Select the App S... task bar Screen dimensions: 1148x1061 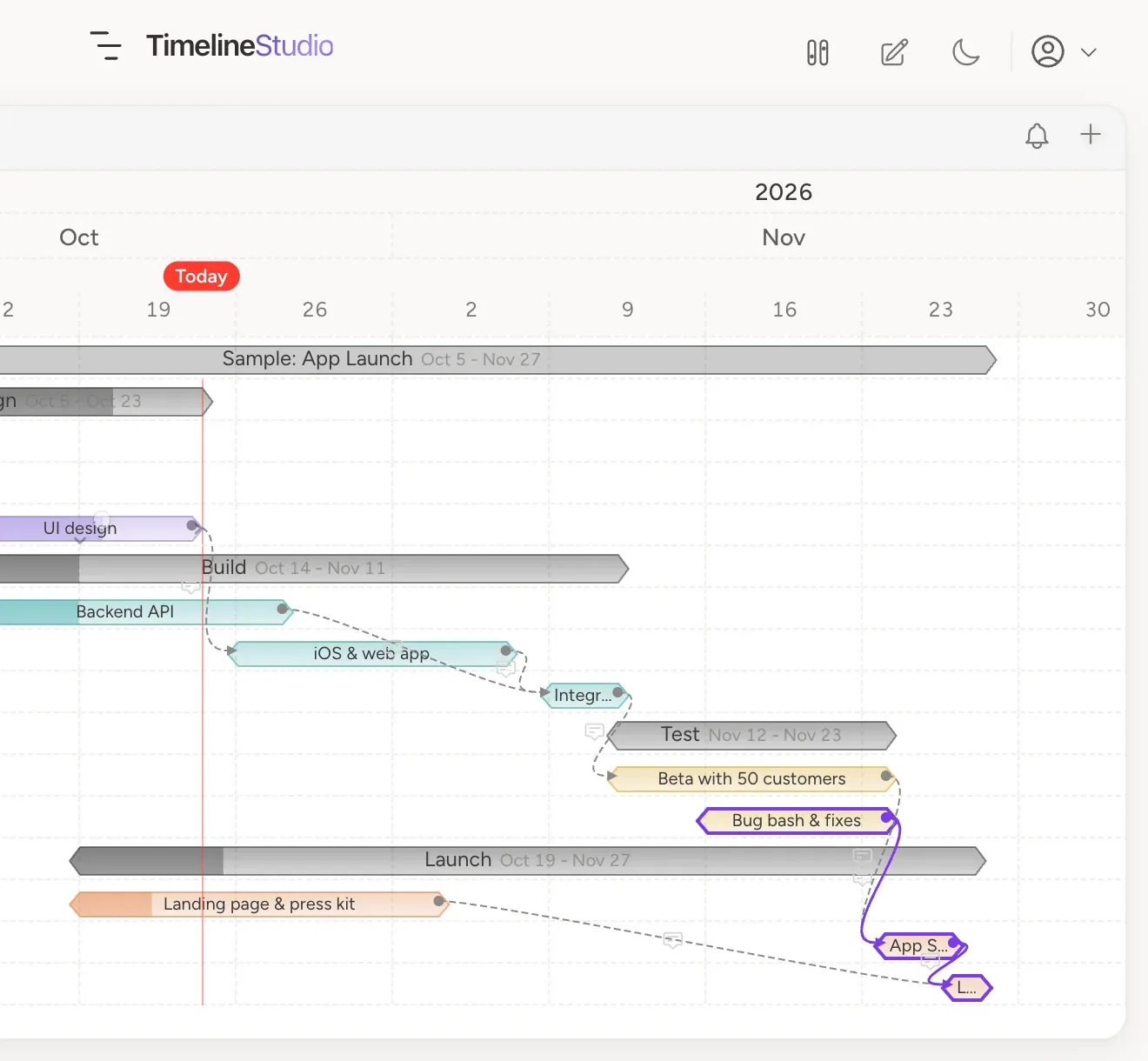[x=918, y=945]
